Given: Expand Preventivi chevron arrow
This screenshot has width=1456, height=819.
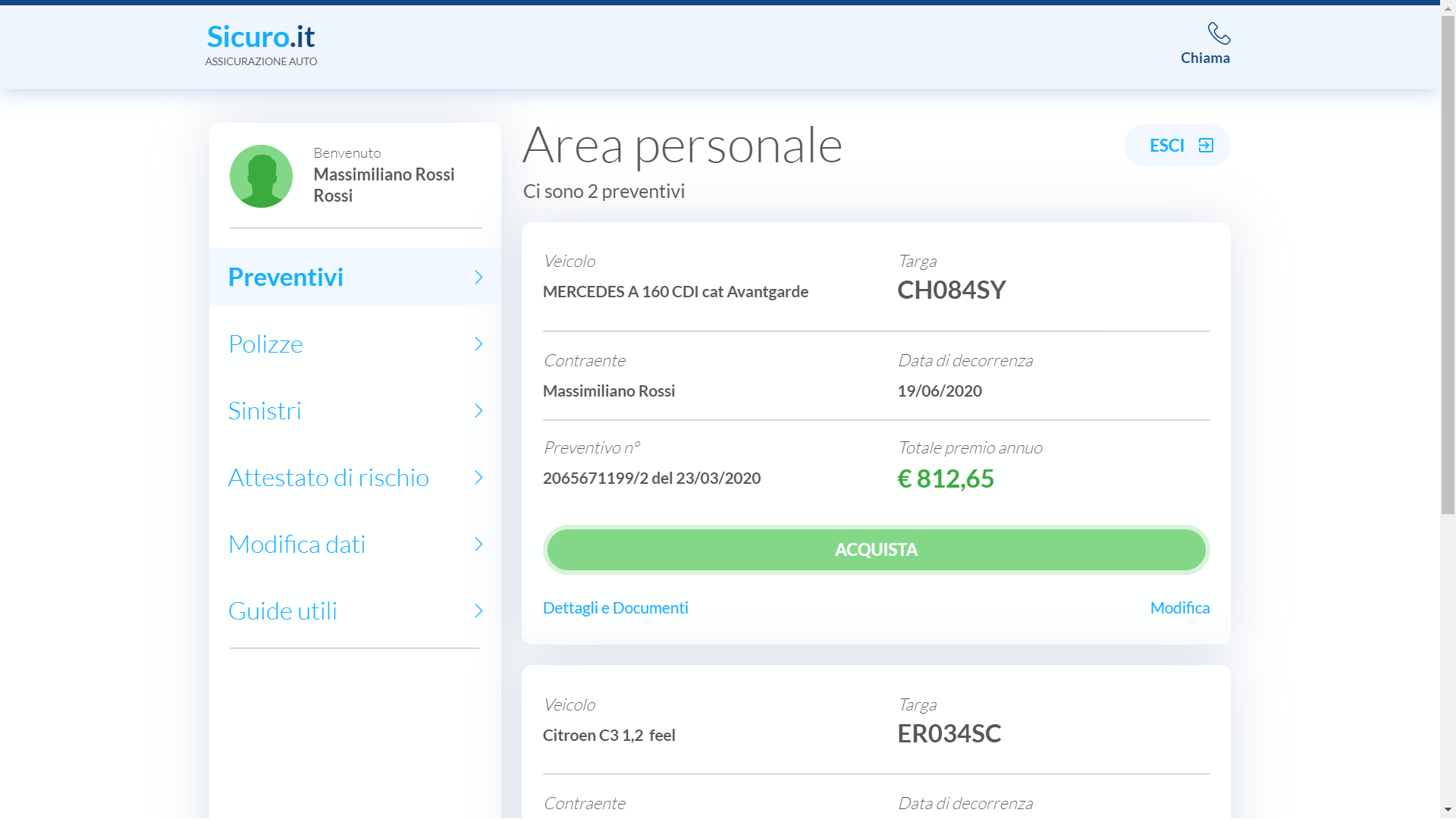Looking at the screenshot, I should tap(479, 278).
